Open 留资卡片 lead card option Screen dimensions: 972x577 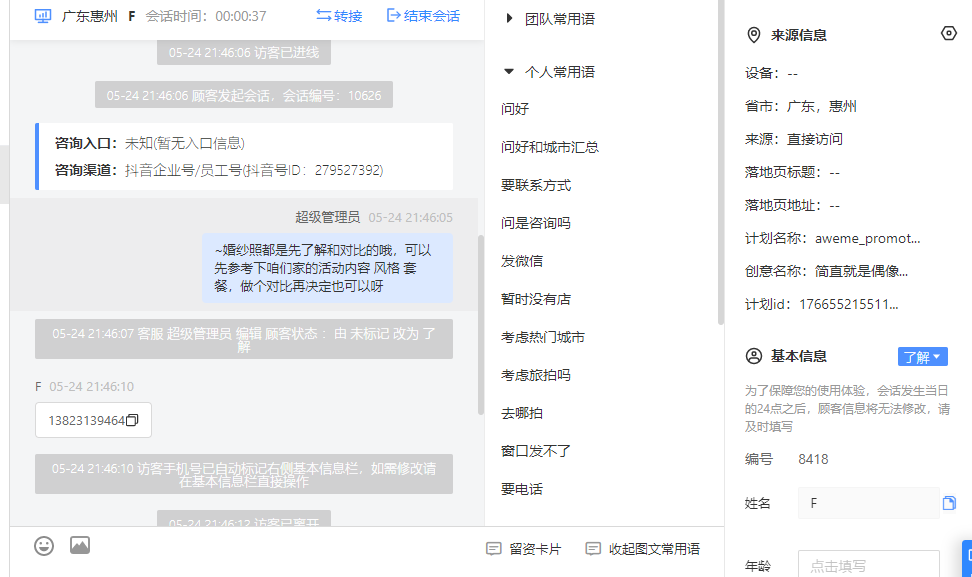point(524,549)
